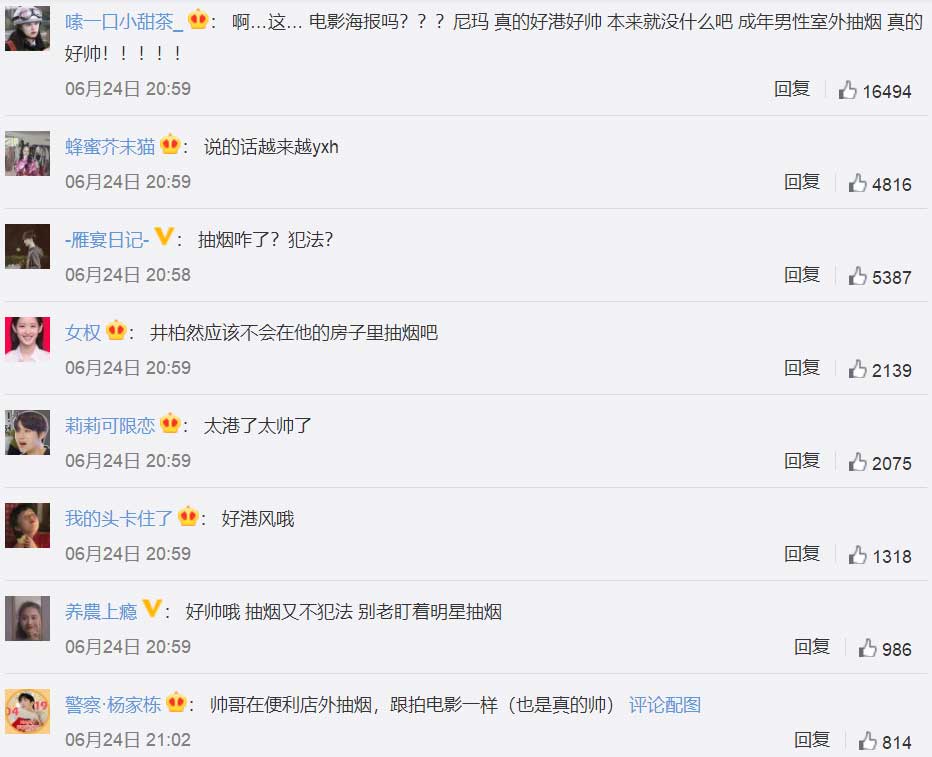932x757 pixels.
Task: Click the V badge beside -雁宴日记-
Action: point(163,236)
